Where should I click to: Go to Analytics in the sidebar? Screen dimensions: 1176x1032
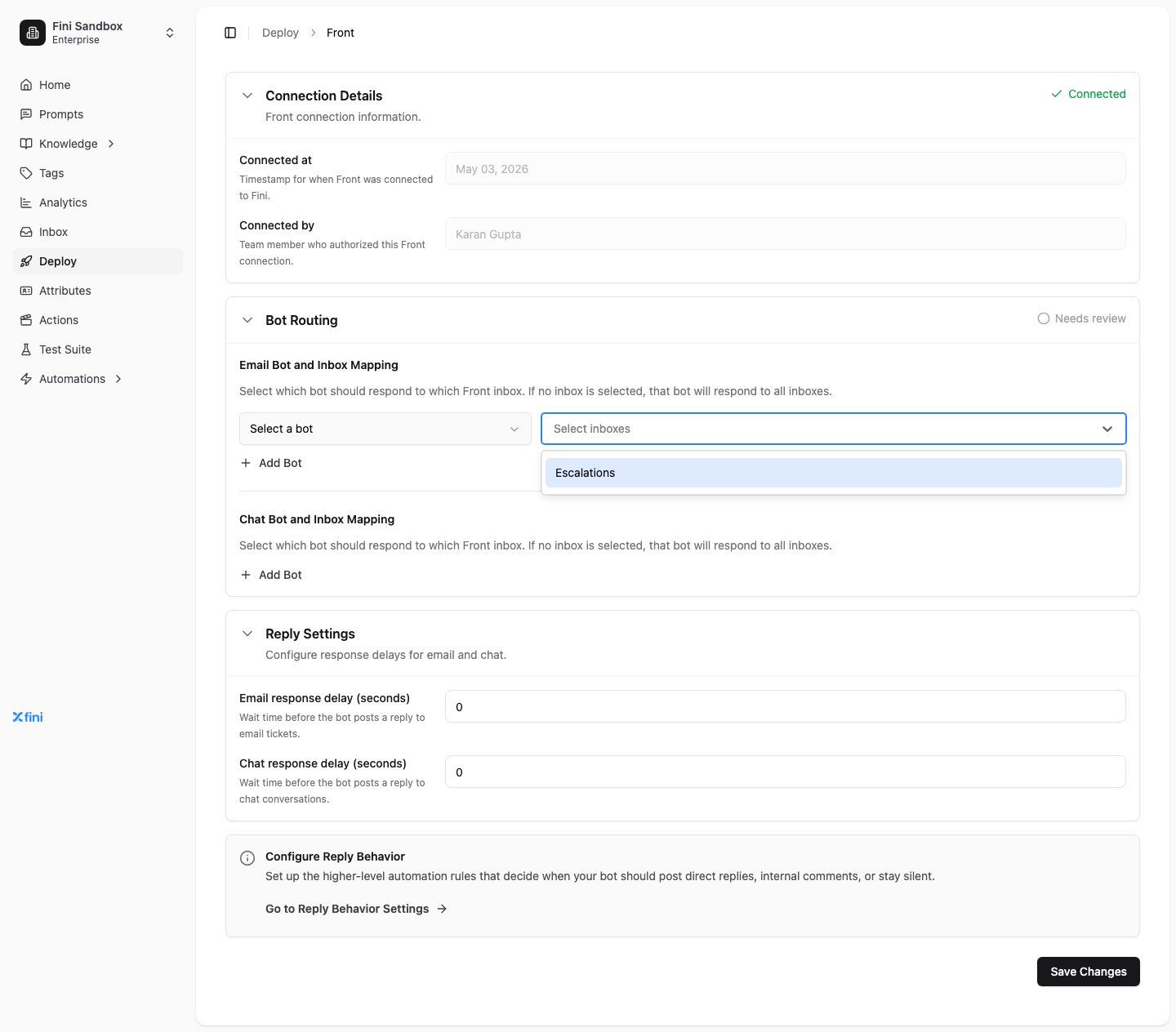click(x=99, y=202)
